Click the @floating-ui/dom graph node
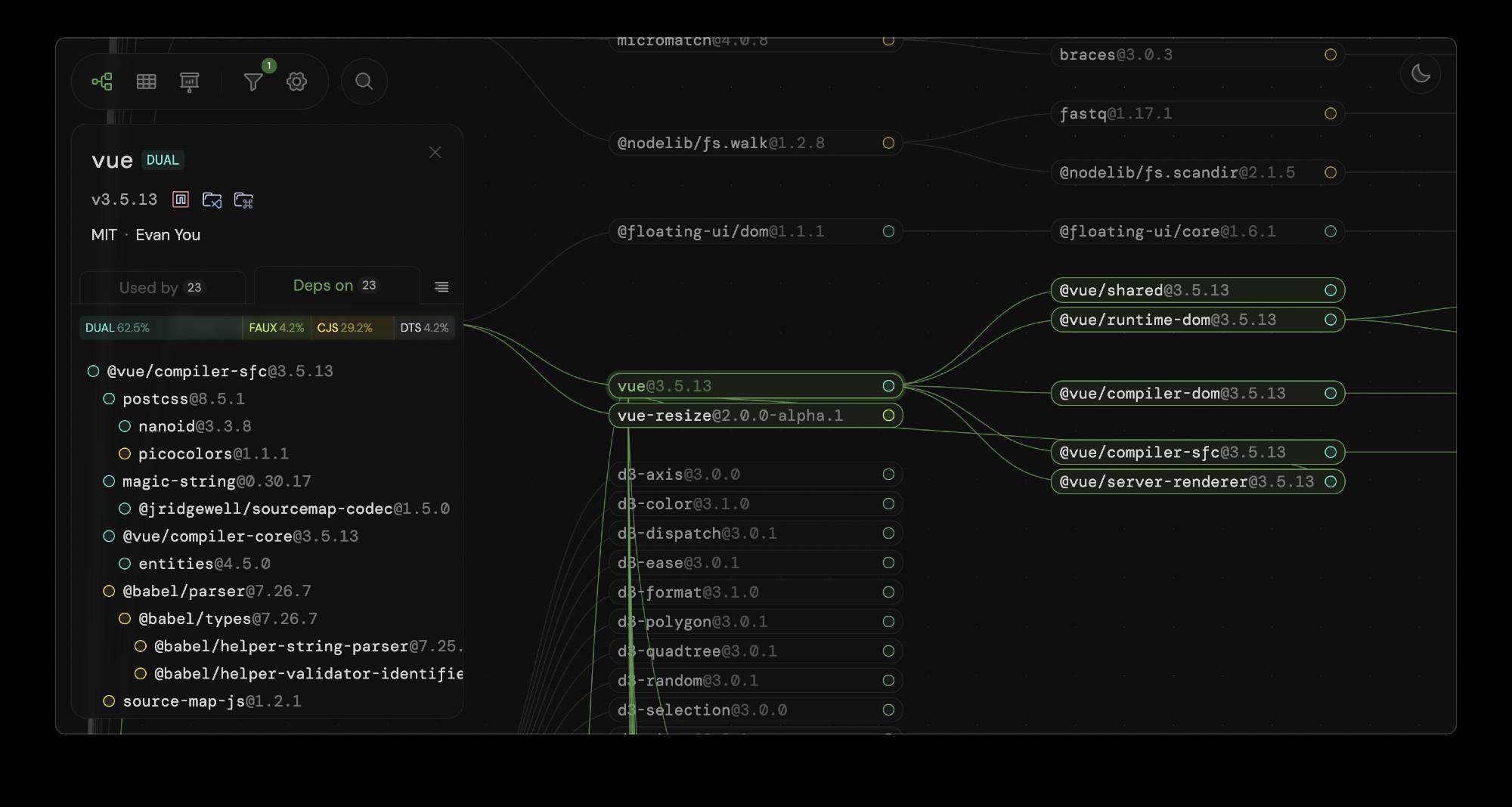Viewport: 1512px width, 807px height. click(x=755, y=231)
